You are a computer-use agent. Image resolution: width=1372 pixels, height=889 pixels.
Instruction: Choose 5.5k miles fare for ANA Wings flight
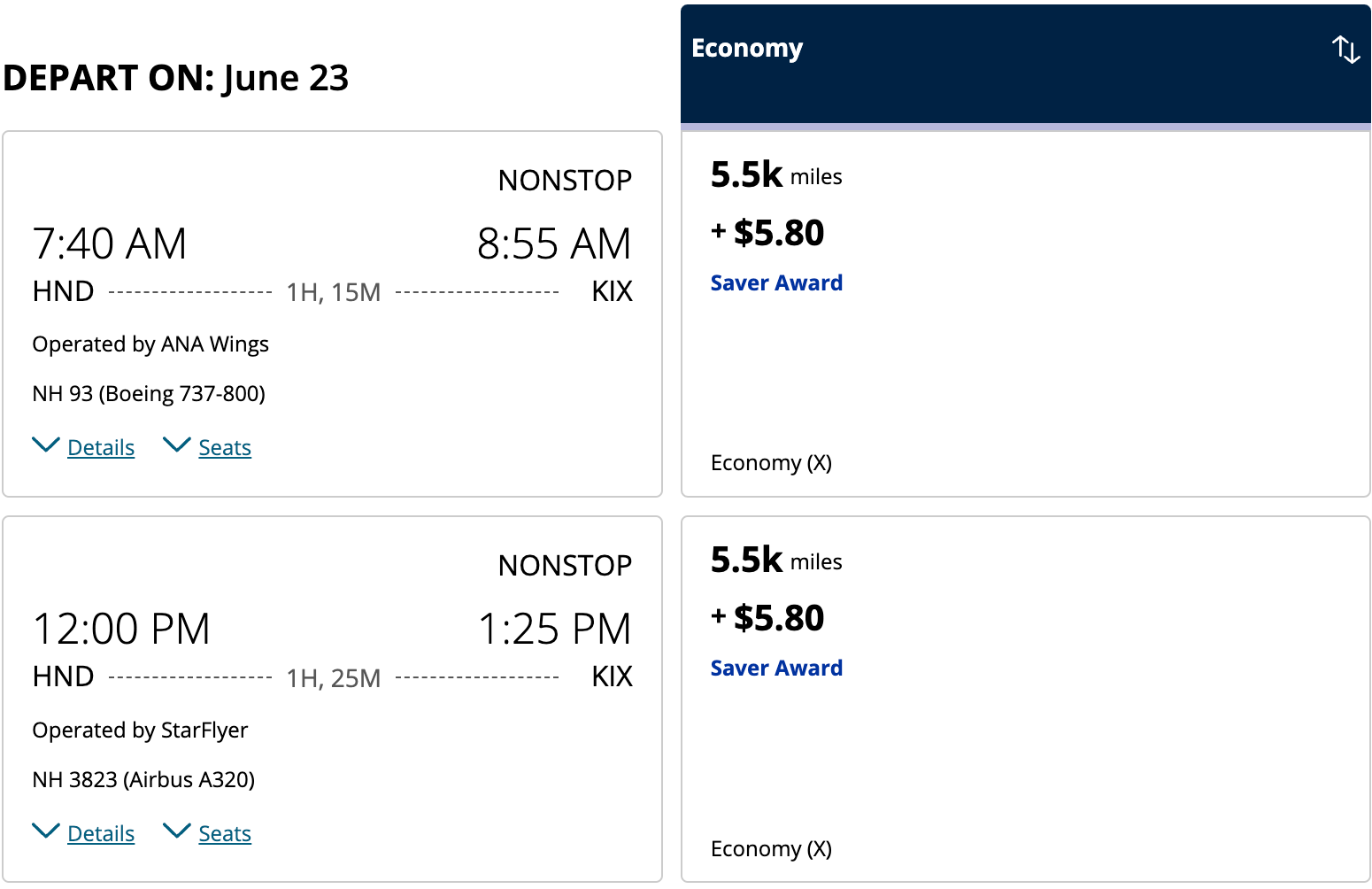click(x=775, y=175)
